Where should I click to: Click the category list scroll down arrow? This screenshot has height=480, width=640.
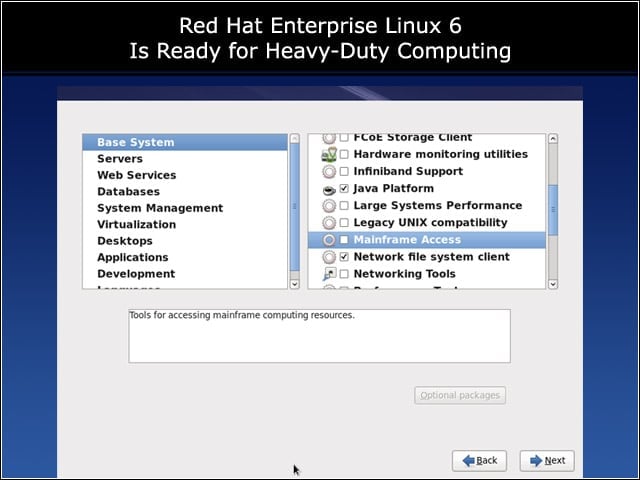[294, 284]
